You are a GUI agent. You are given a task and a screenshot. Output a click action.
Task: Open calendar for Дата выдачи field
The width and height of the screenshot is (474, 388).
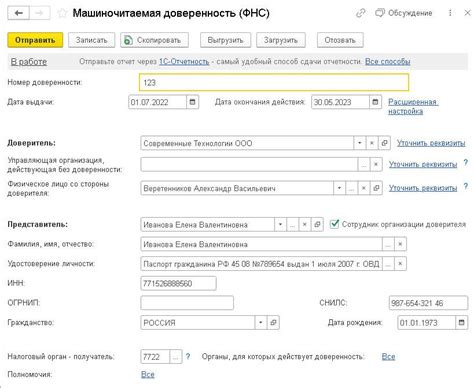tap(192, 102)
